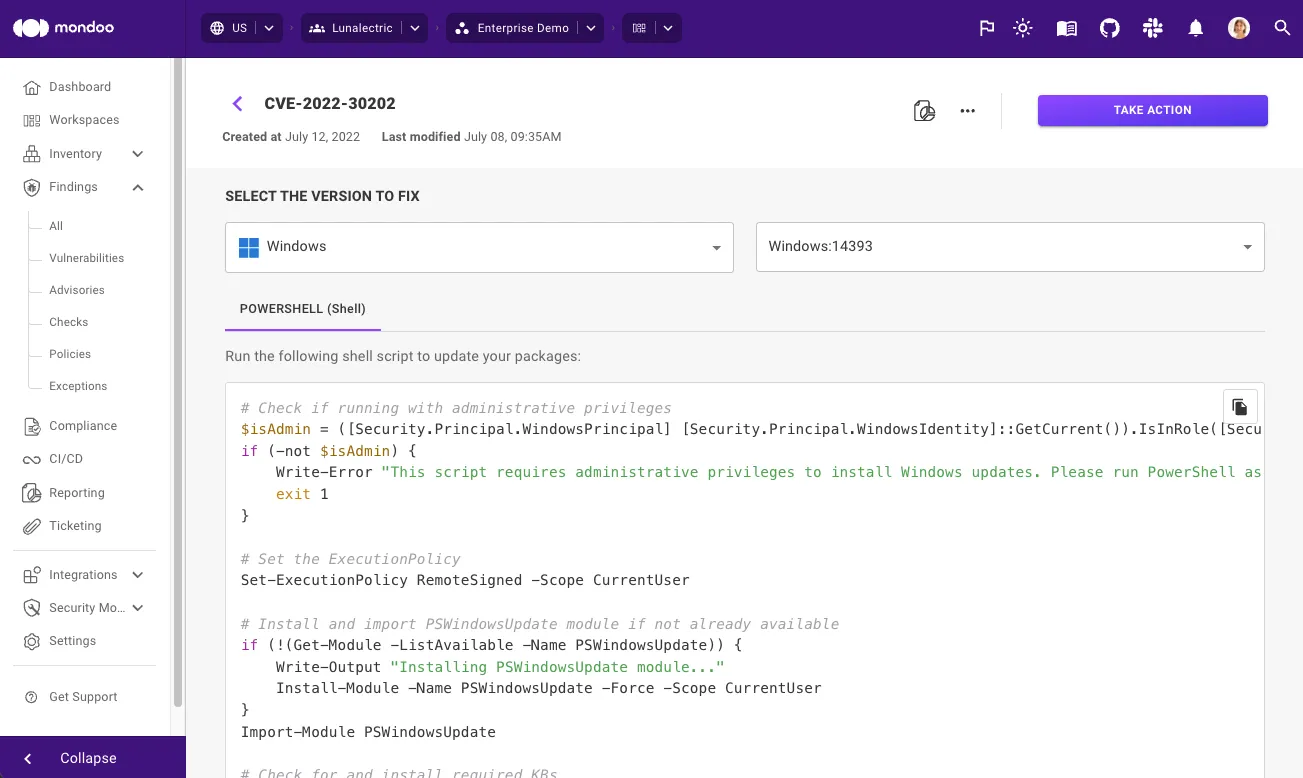Viewport: 1303px width, 778px height.
Task: Click the Get Support help icon
Action: tap(31, 697)
